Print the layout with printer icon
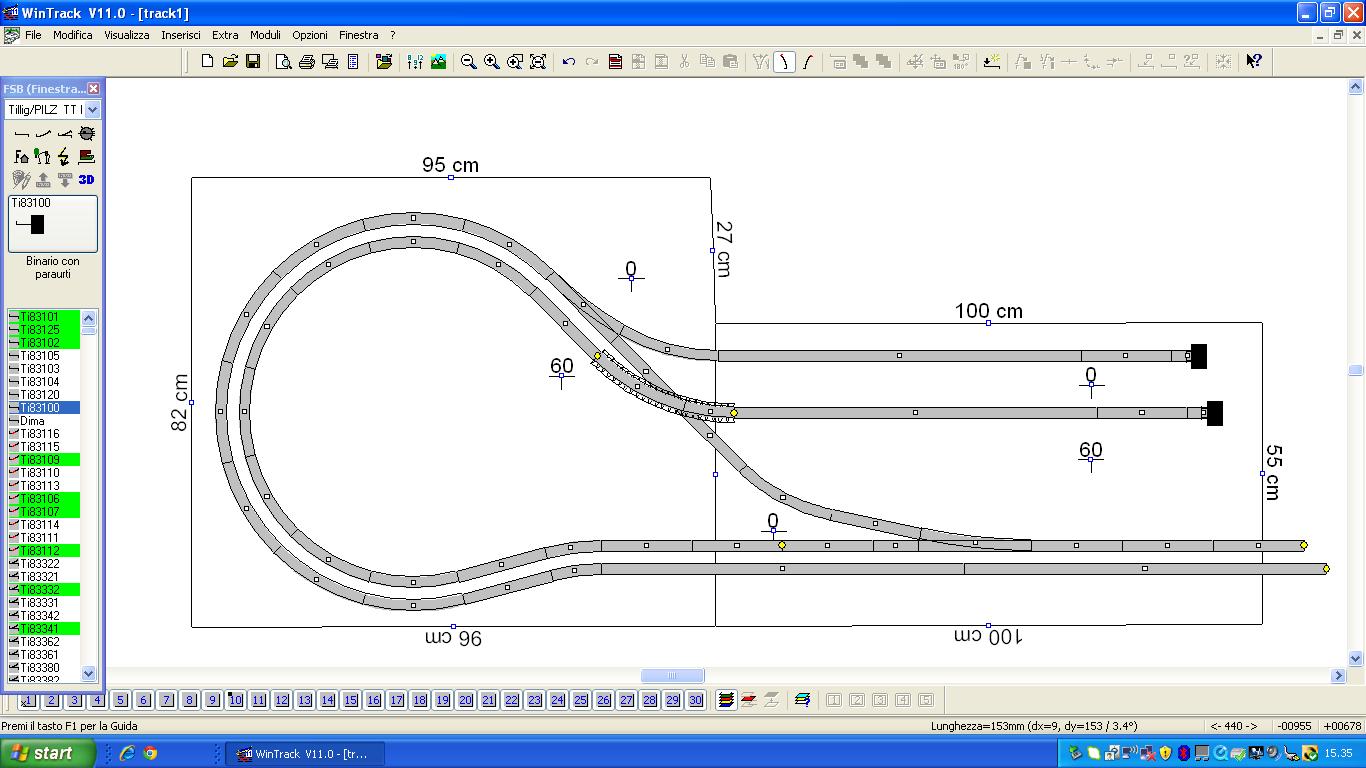Image resolution: width=1366 pixels, height=768 pixels. coord(307,61)
